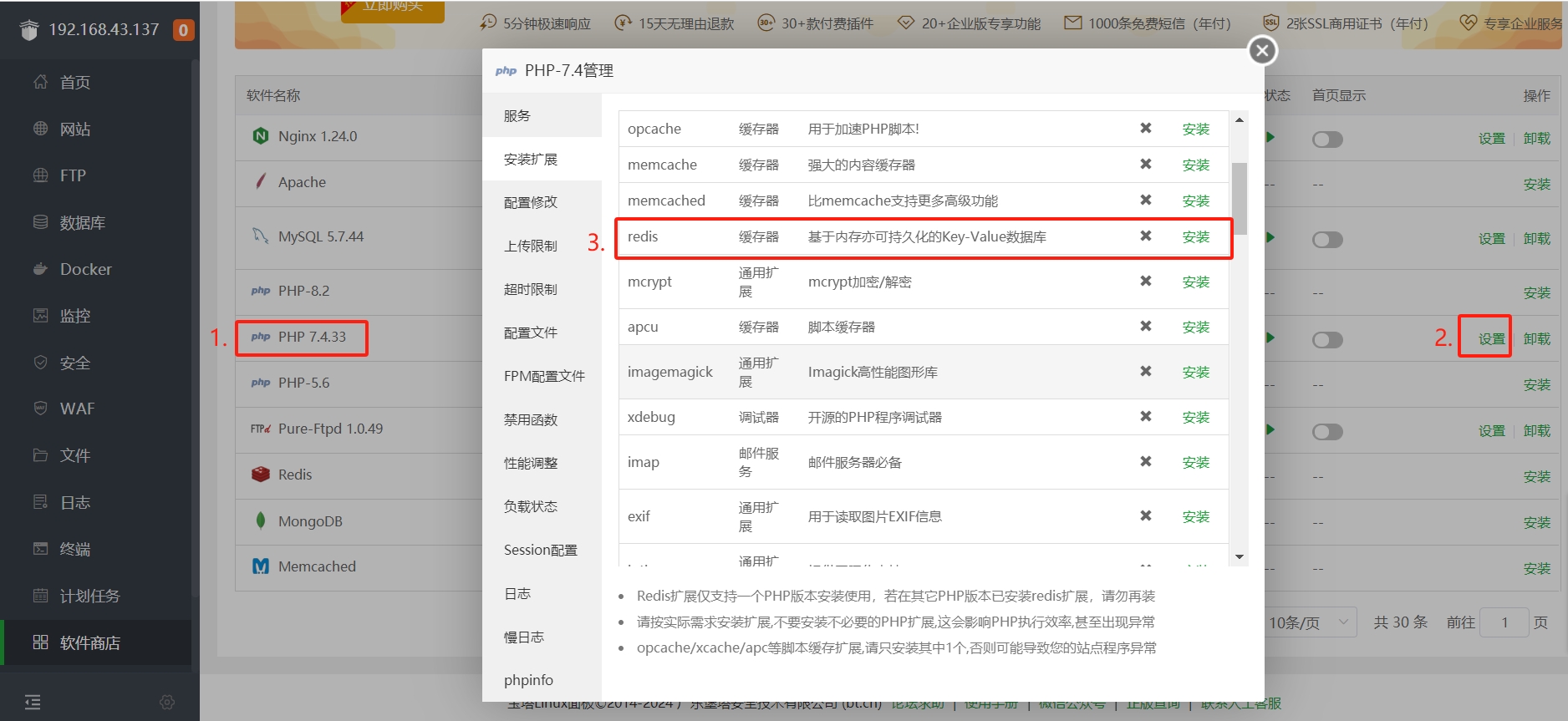Open the sidebar settings gear icon

coord(167,702)
